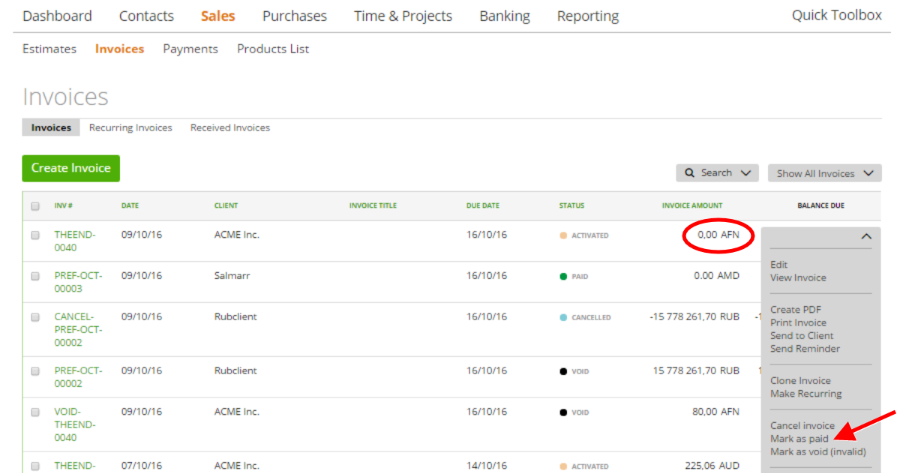This screenshot has height=473, width=918.
Task: Open the Quick Toolbox
Action: pos(837,15)
